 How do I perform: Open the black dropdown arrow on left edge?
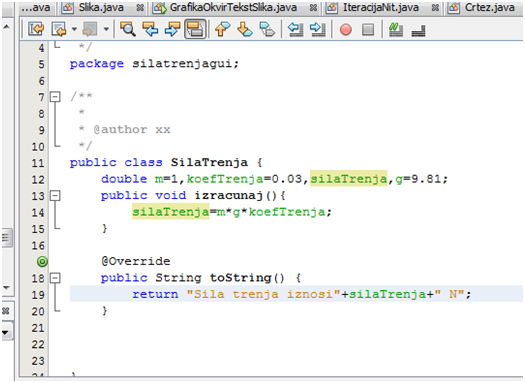click(6, 333)
